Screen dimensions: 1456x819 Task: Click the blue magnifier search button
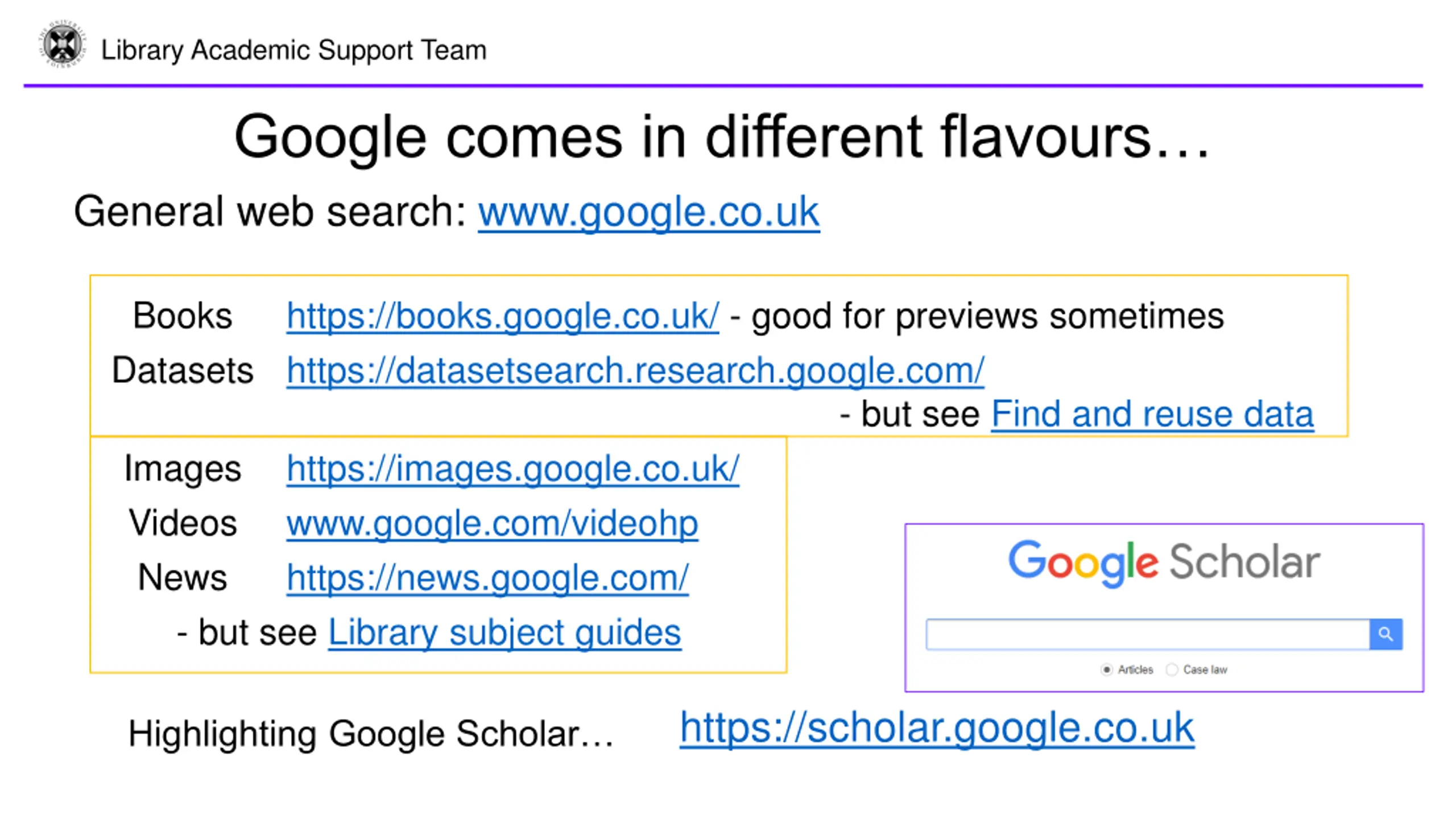coord(1386,634)
